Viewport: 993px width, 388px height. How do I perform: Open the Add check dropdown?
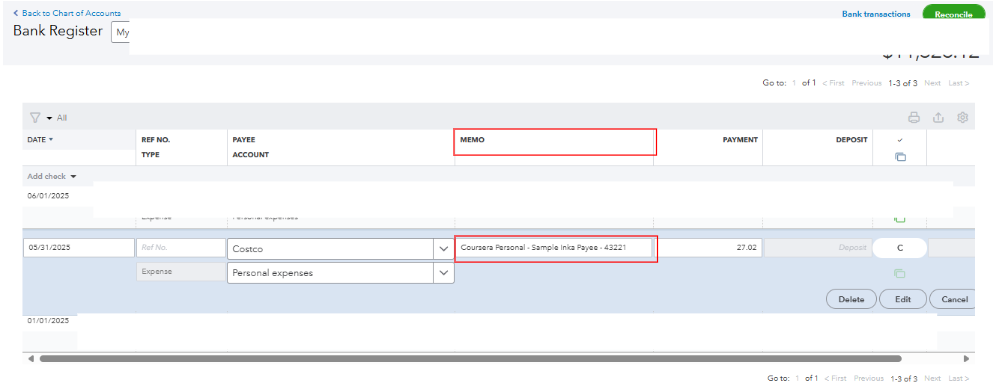pyautogui.click(x=52, y=177)
